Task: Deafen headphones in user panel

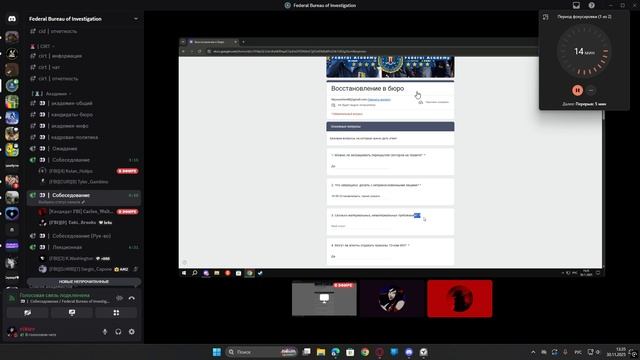Action: 118,332
